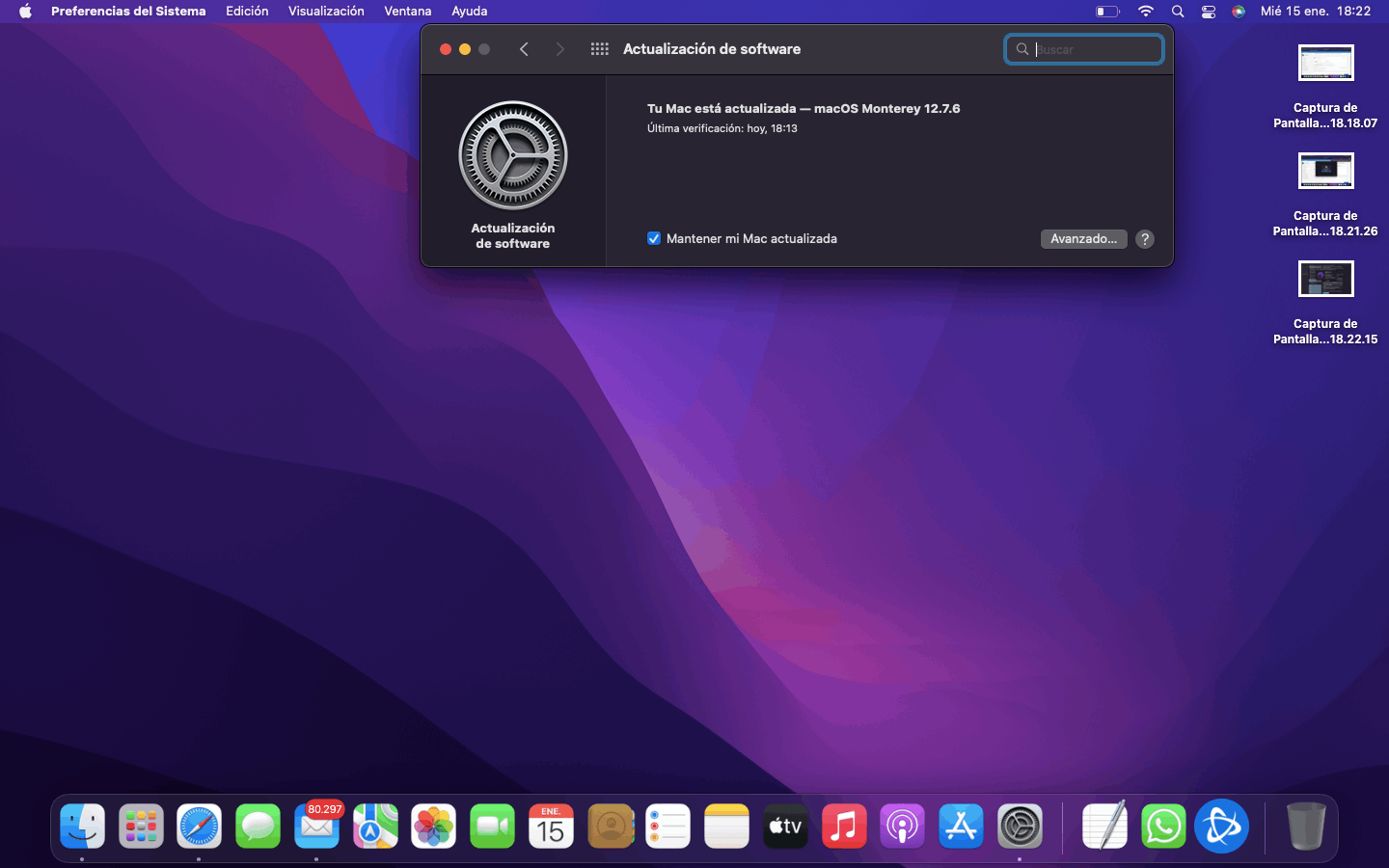Open the Edición menu
Image resolution: width=1389 pixels, height=868 pixels.
click(247, 12)
